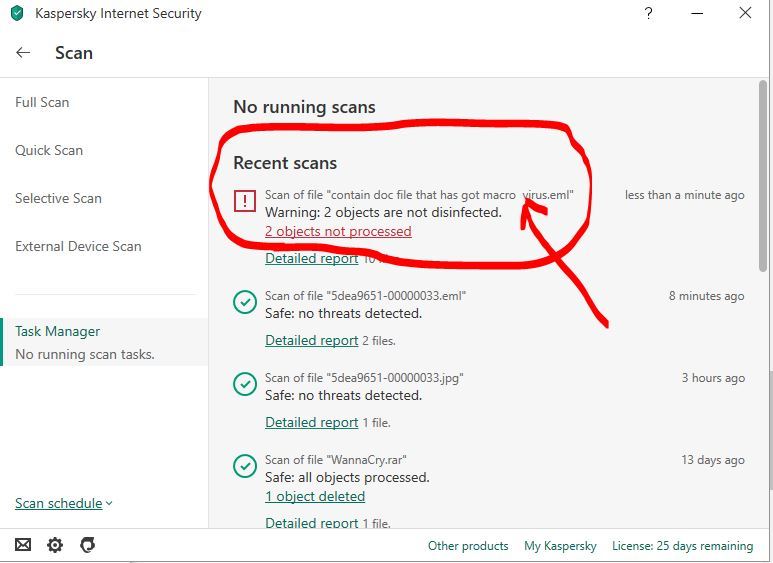Expand the Scan schedule dropdown
The height and width of the screenshot is (563, 773).
pos(64,503)
